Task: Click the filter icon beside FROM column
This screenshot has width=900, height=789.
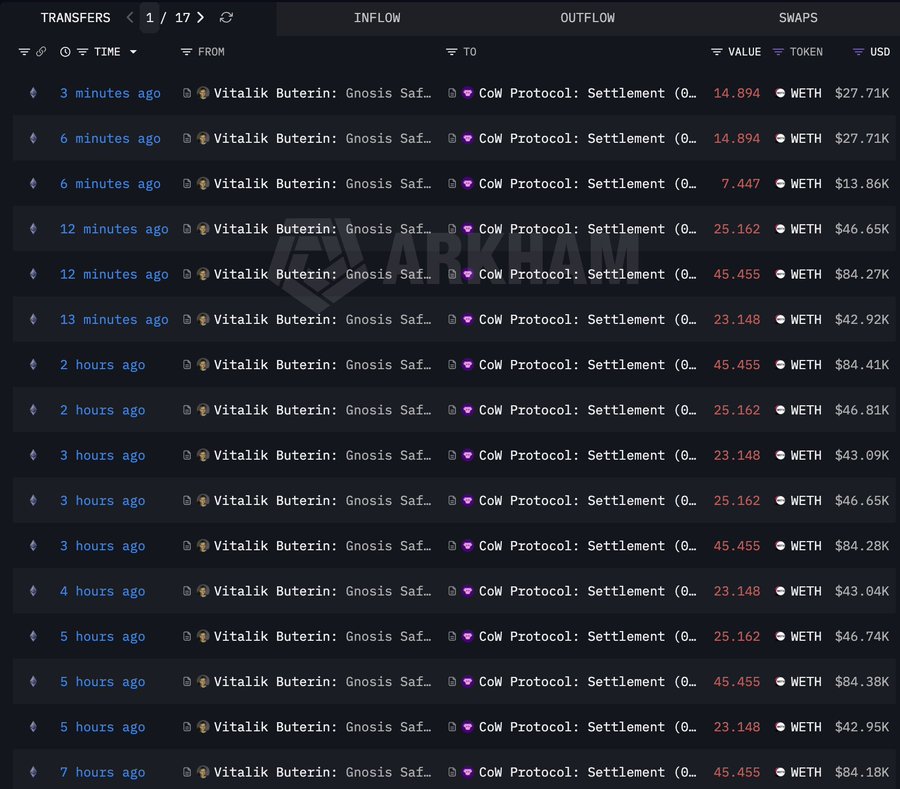Action: [187, 51]
